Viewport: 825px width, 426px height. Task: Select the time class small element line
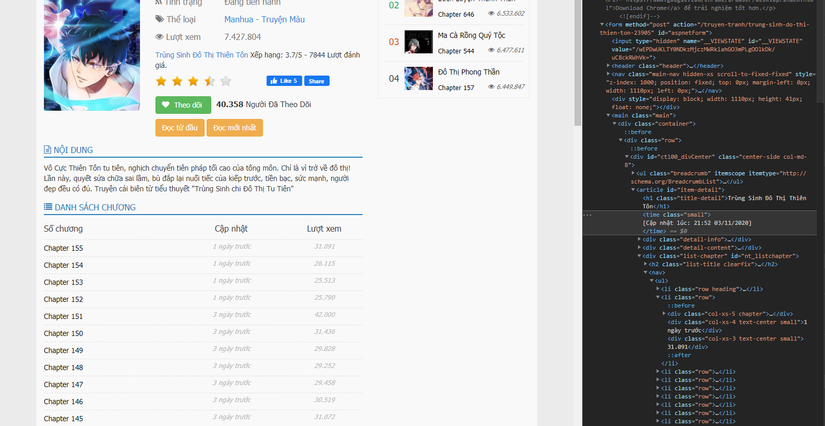pos(676,215)
